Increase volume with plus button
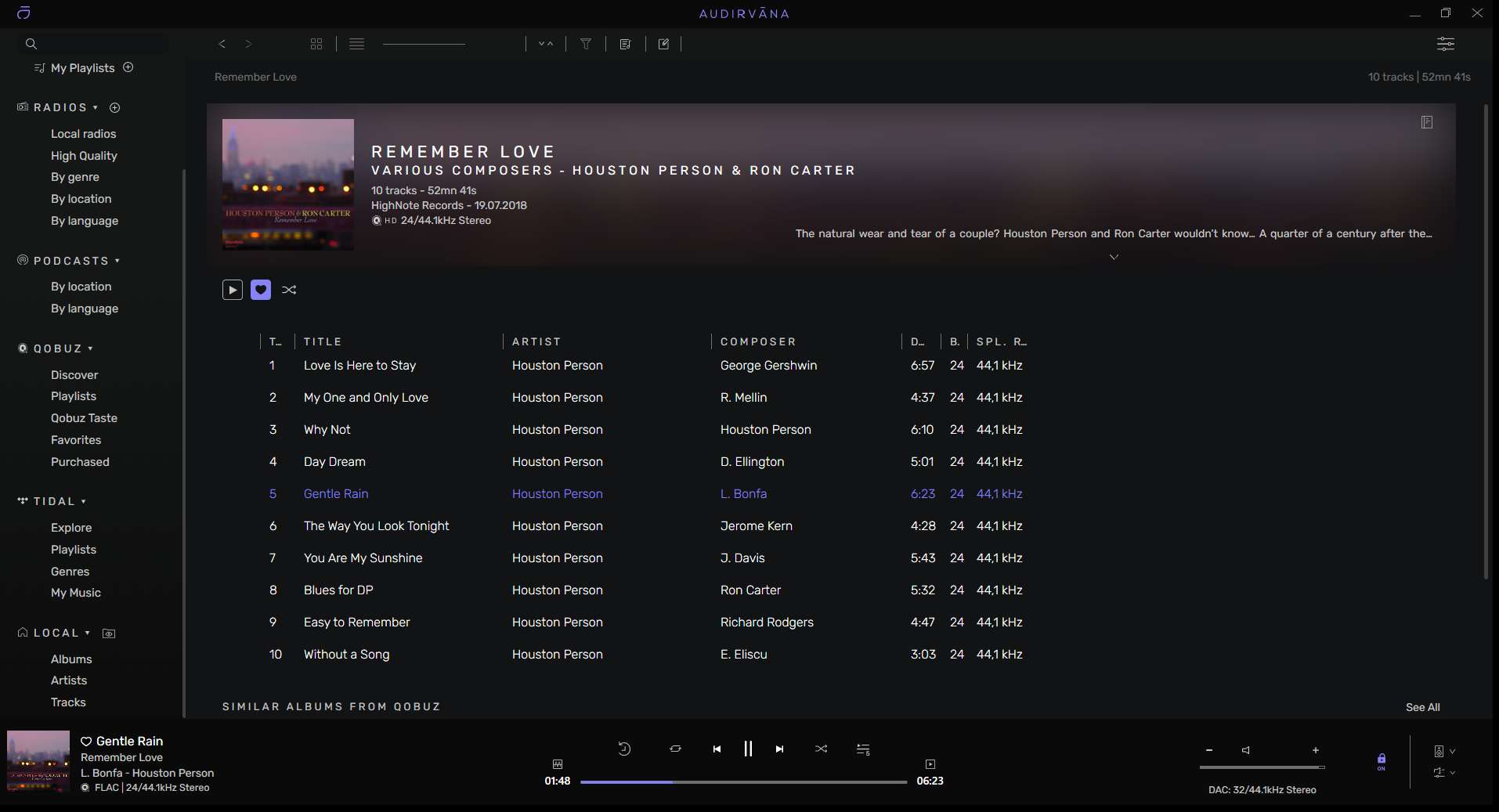Viewport: 1499px width, 812px height. (1316, 750)
